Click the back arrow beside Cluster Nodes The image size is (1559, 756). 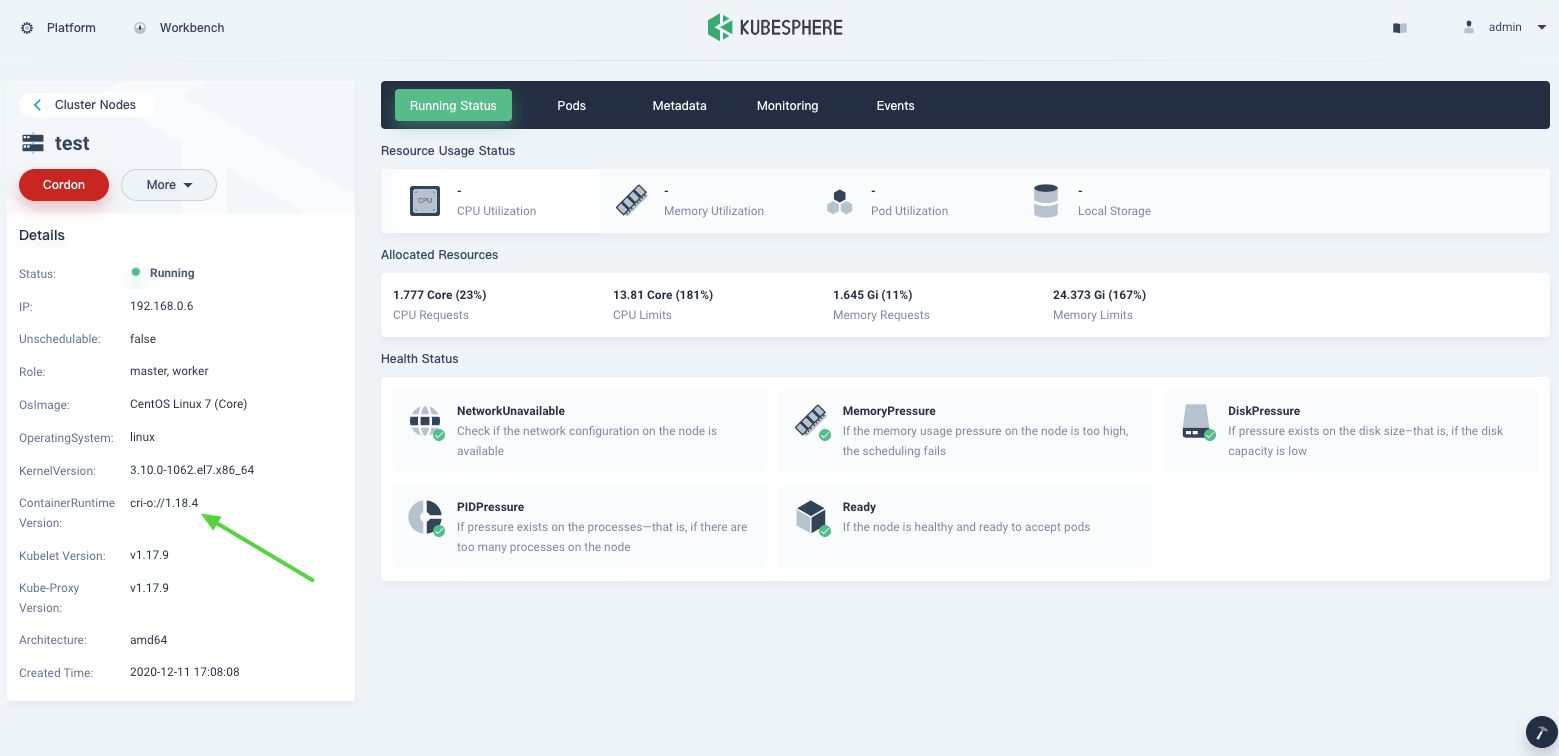pyautogui.click(x=37, y=105)
